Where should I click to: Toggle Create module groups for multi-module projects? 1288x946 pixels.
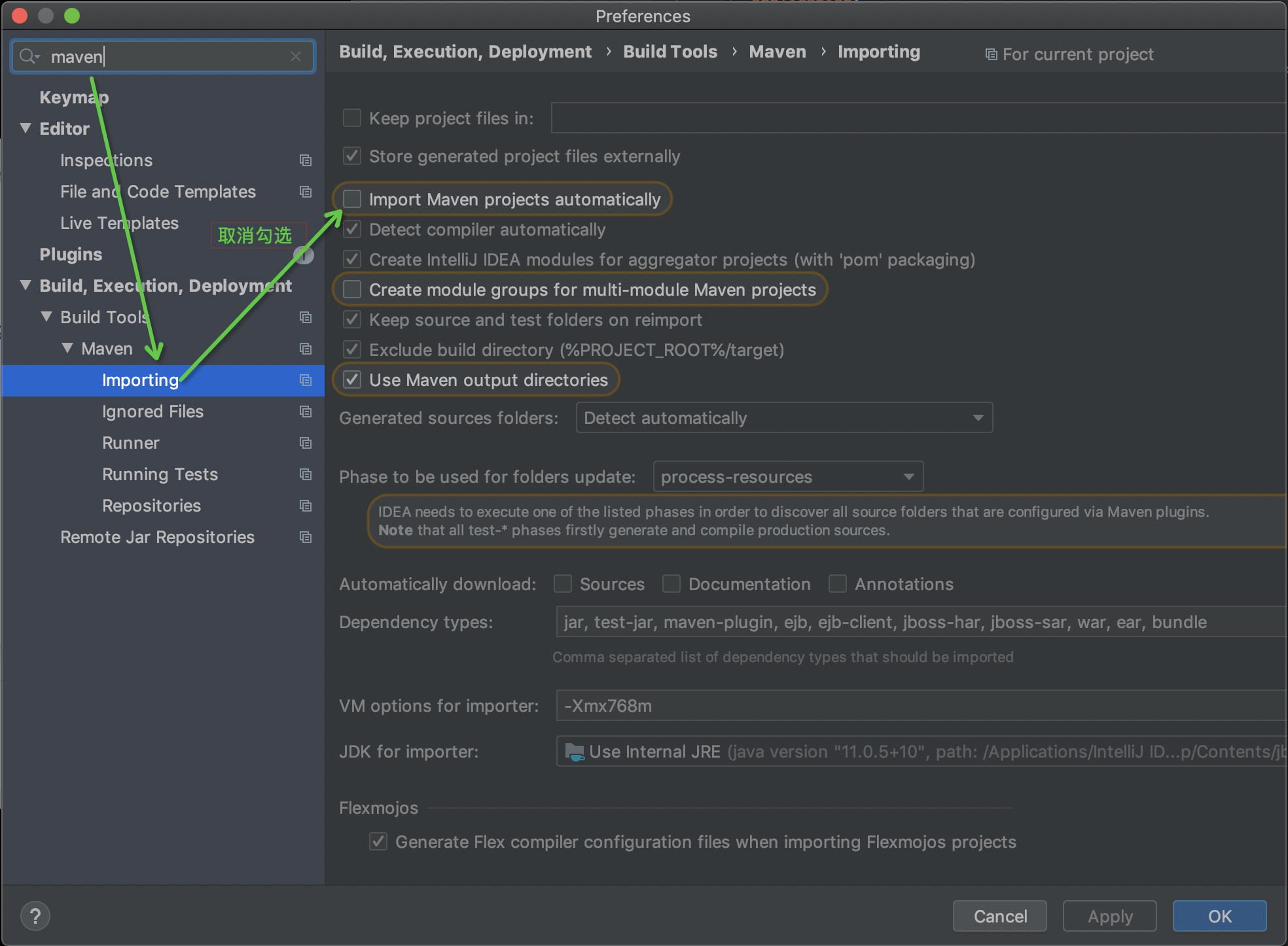pos(352,289)
